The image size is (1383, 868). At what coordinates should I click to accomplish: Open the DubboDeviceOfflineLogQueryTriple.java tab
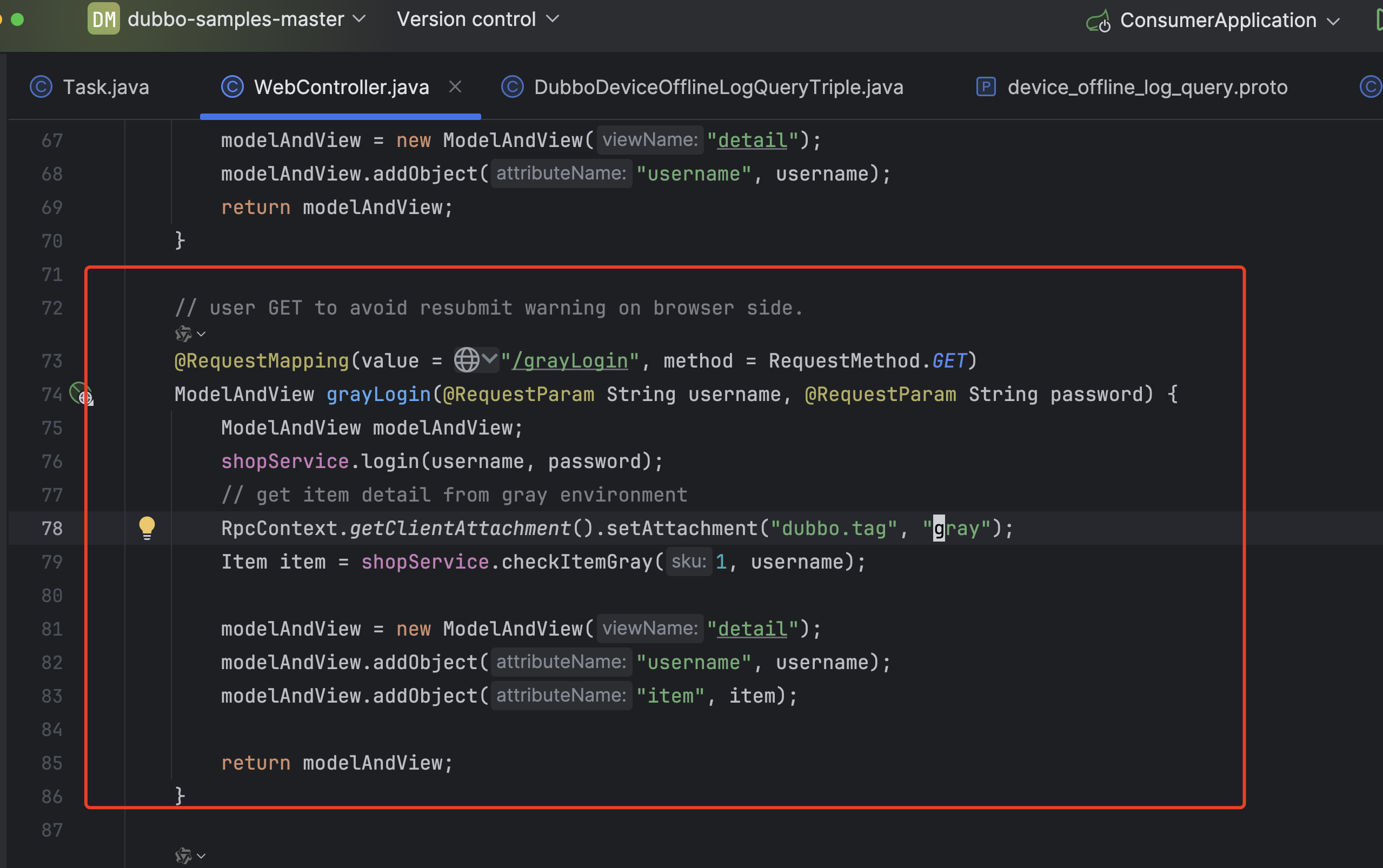pos(718,87)
